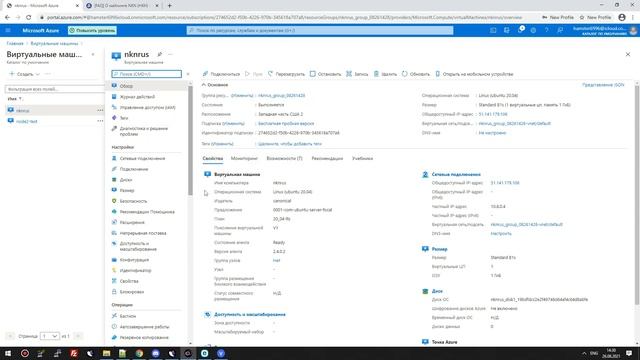640x360 pixels.
Task: Open the second browser tab
Action: 122,6
